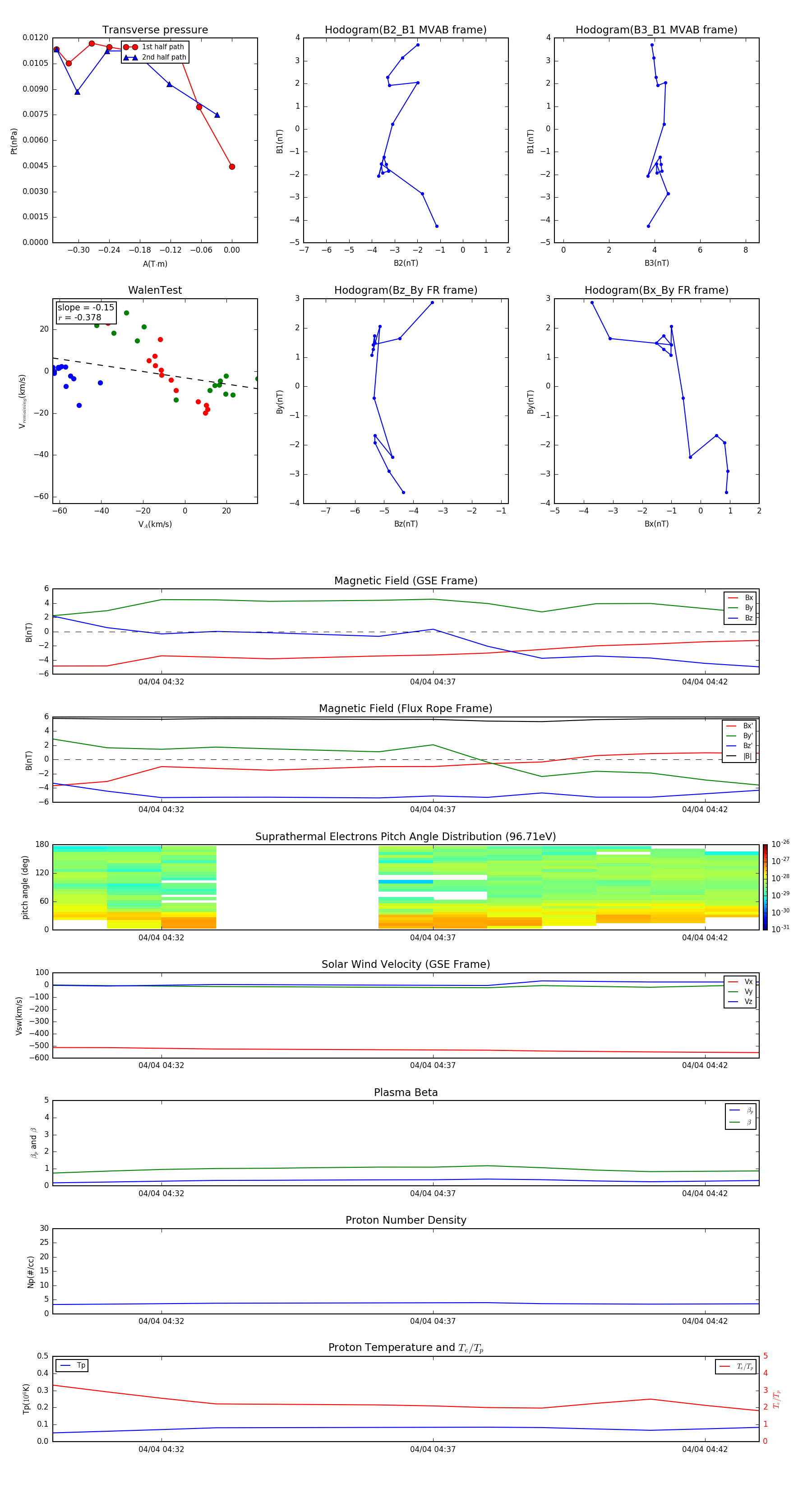
Task: Click the 10^-31 color bar label
Action: tap(780, 929)
